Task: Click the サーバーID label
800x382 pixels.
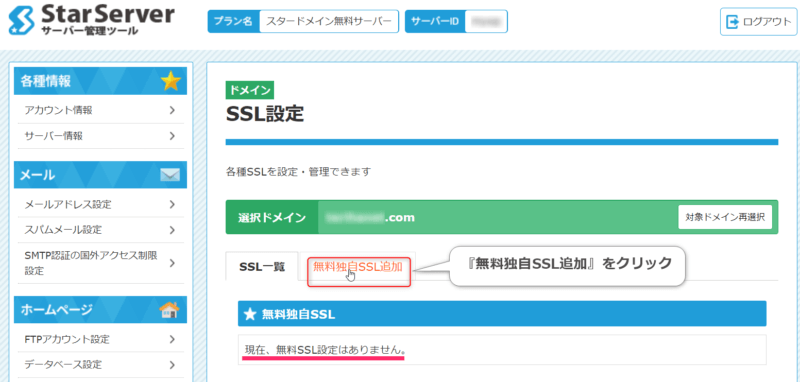Action: pyautogui.click(x=435, y=21)
